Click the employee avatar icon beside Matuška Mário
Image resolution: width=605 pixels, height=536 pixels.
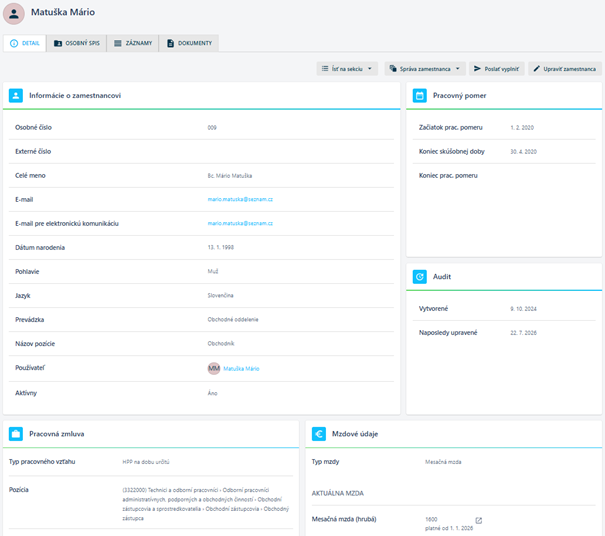coord(14,14)
